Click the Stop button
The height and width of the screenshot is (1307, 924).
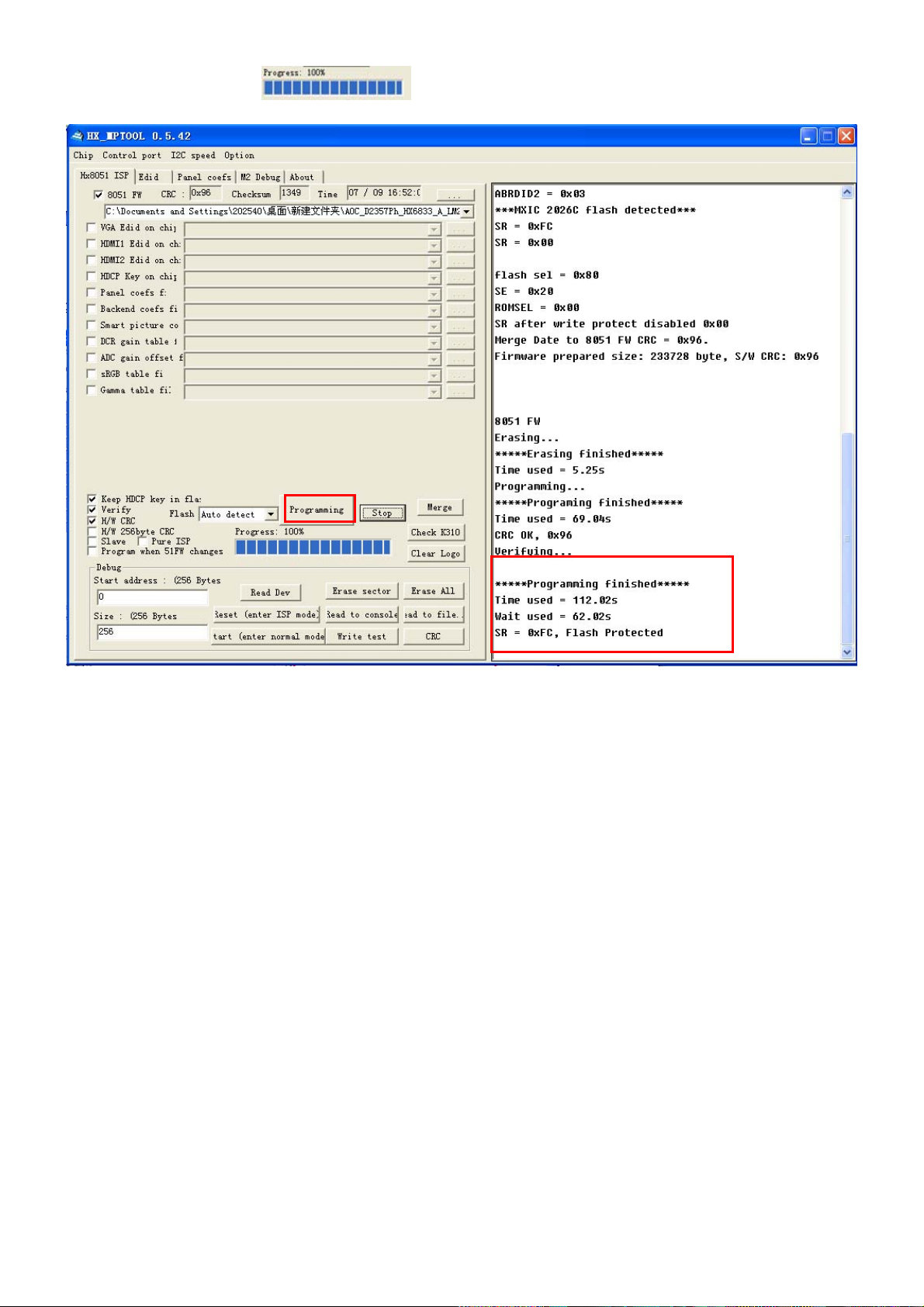pyautogui.click(x=382, y=513)
